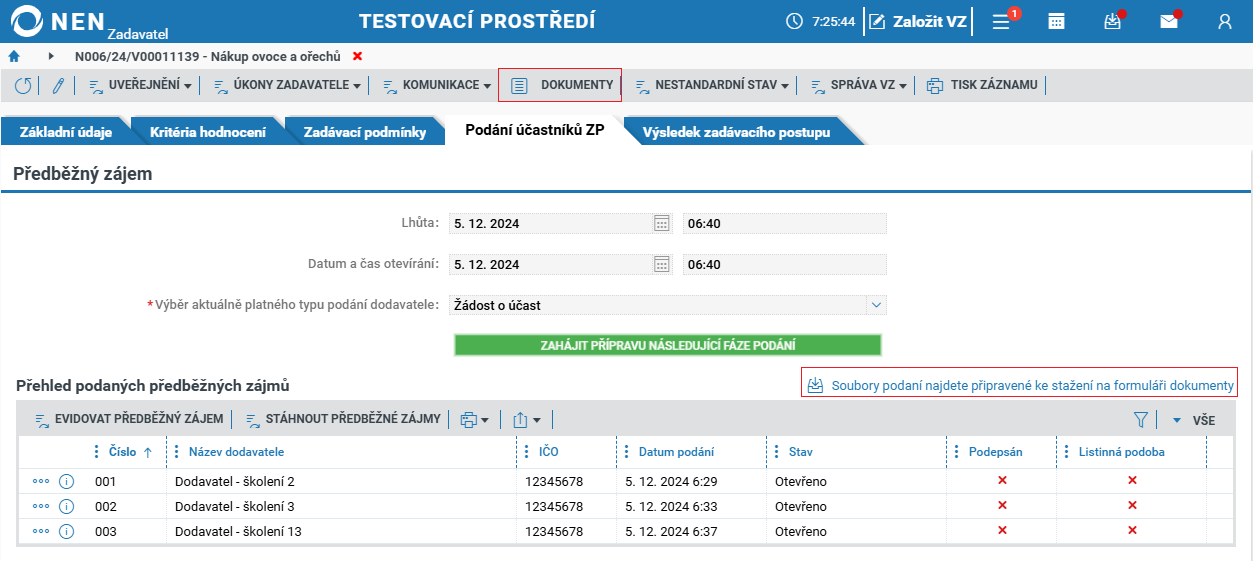The image size is (1253, 561).
Task: Open row actions dots for row 001
Action: pos(41,481)
